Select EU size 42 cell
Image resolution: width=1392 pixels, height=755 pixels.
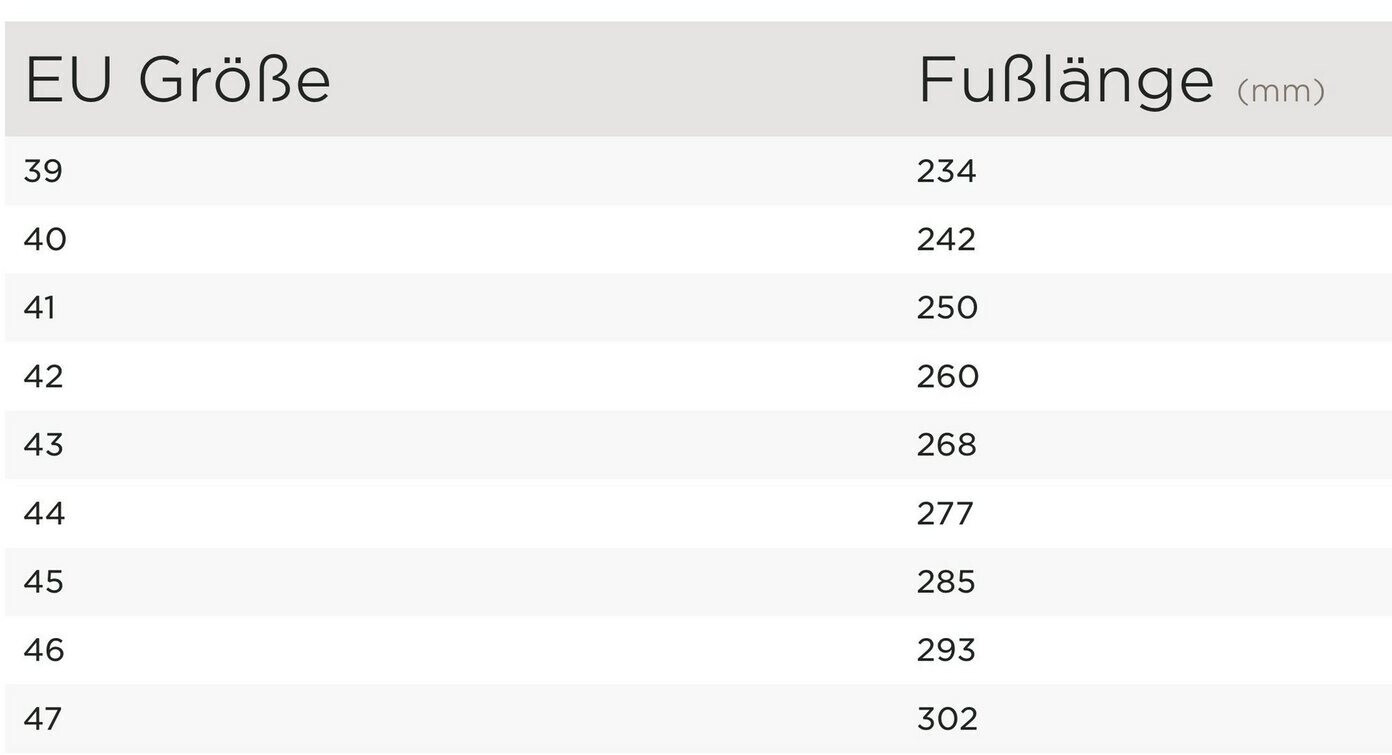pos(44,377)
